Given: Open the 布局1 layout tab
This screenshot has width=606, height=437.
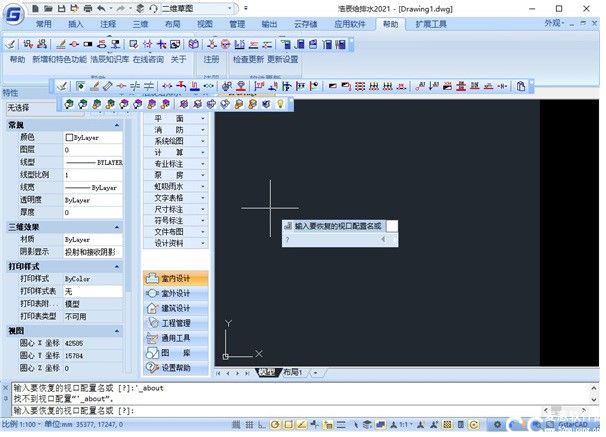Looking at the screenshot, I should [x=291, y=372].
